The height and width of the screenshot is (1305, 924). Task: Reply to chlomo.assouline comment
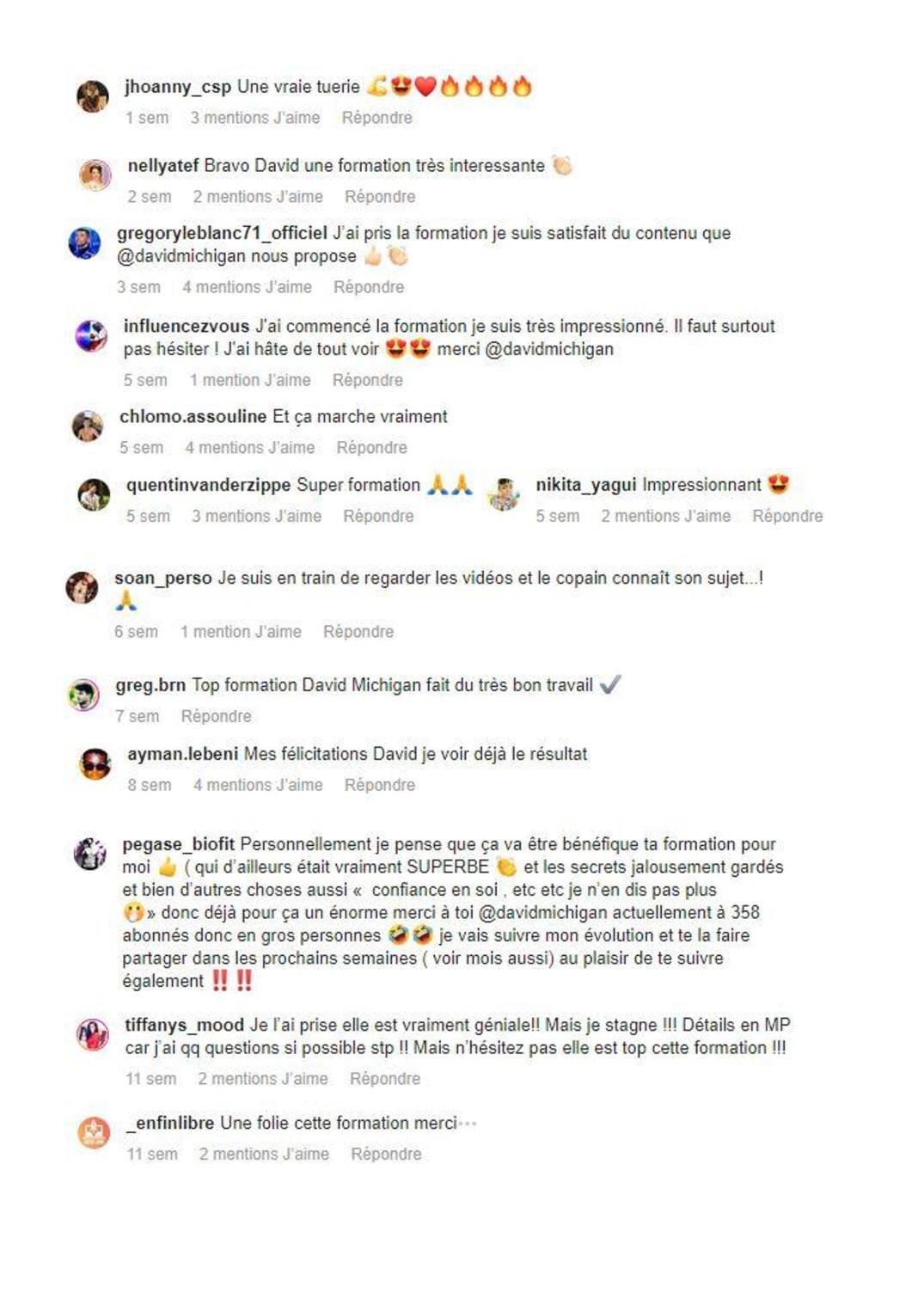pos(371,448)
